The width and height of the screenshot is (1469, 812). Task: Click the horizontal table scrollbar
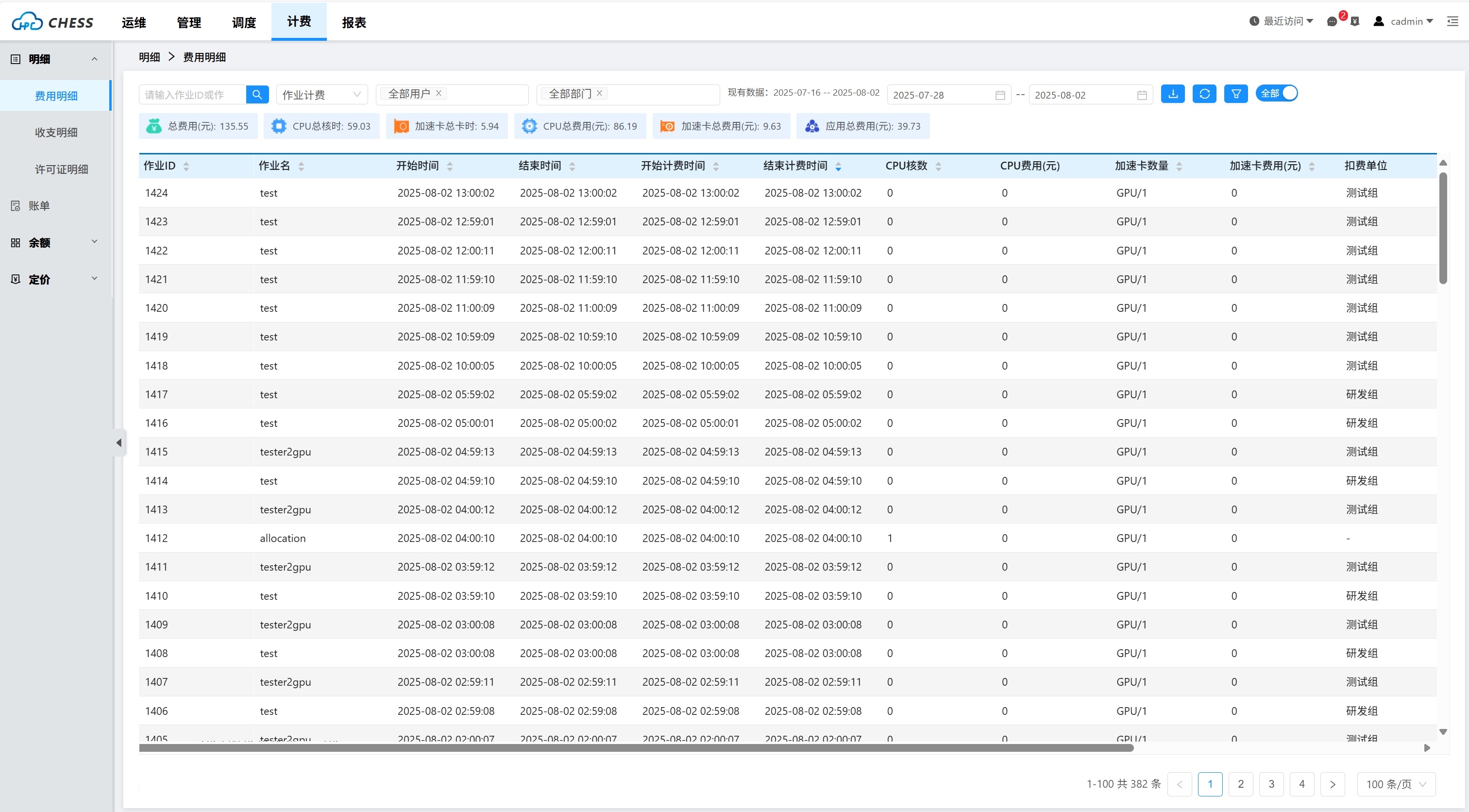point(636,747)
